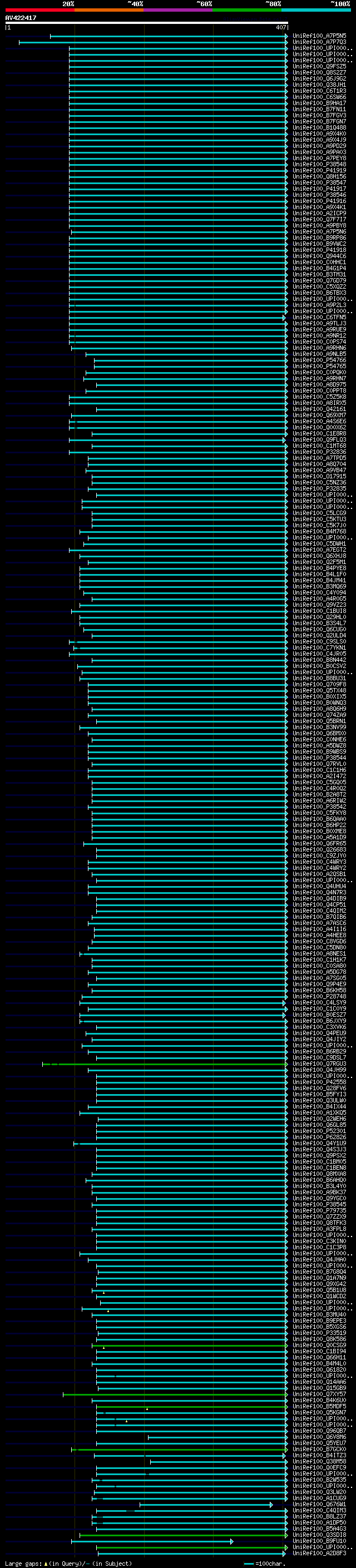Click the UniRef100_P41917 label
Image resolution: width=356 pixels, height=1568 pixels.
(319, 189)
